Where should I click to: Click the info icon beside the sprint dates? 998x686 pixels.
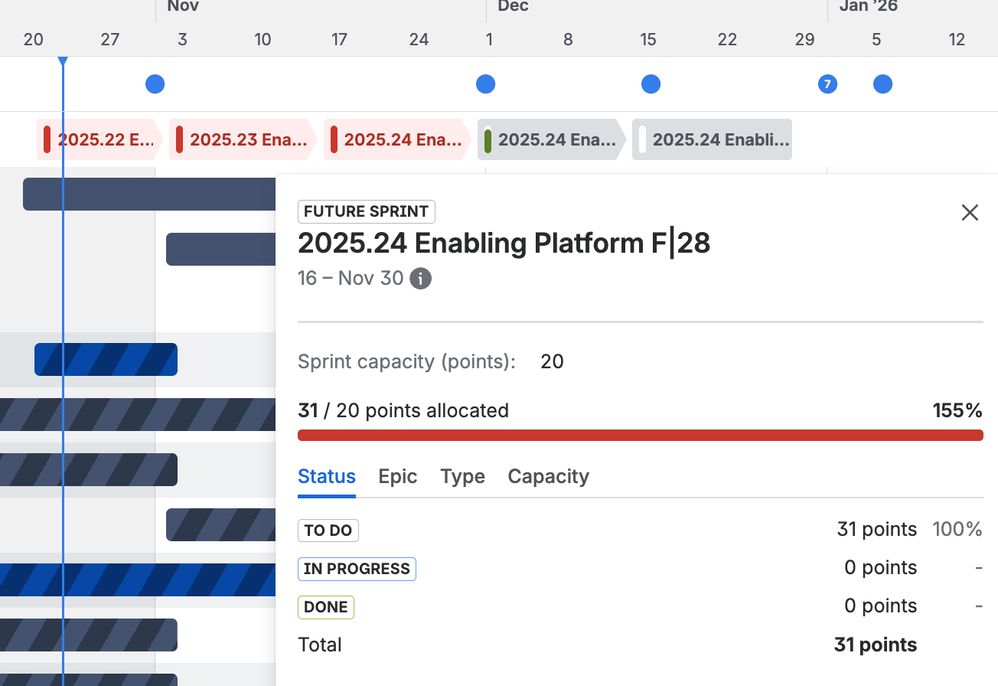(421, 278)
